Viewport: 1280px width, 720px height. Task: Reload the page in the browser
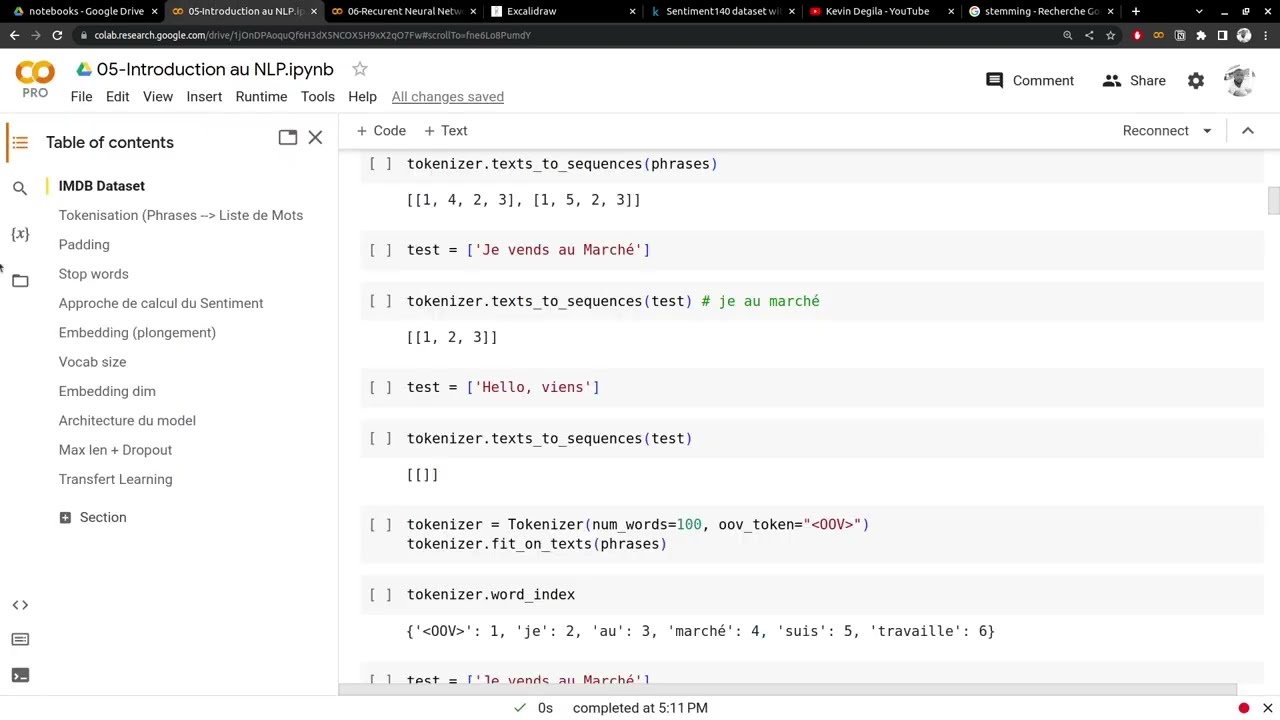(x=57, y=35)
